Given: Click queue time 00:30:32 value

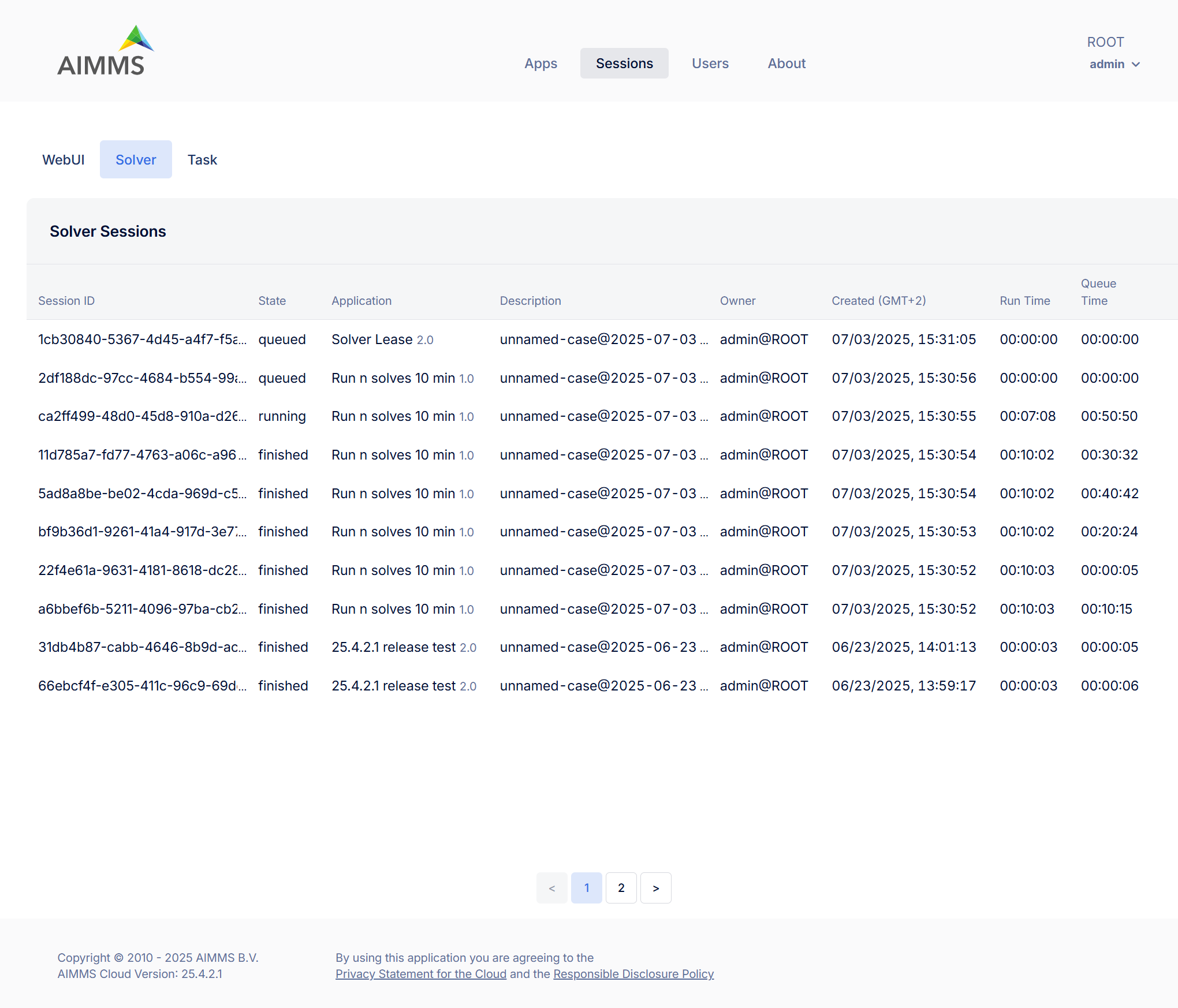Looking at the screenshot, I should click(1109, 455).
